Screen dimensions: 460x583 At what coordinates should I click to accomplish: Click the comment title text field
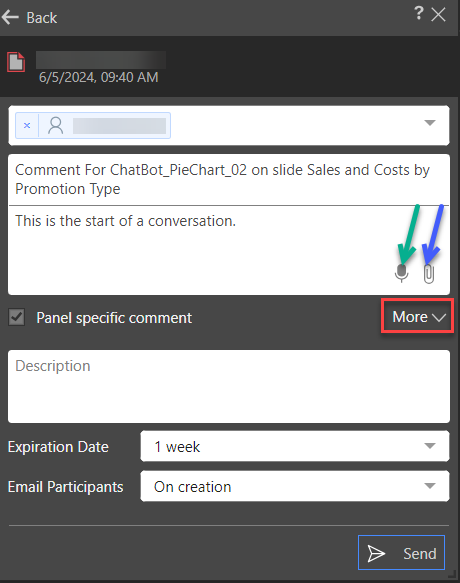coord(229,180)
